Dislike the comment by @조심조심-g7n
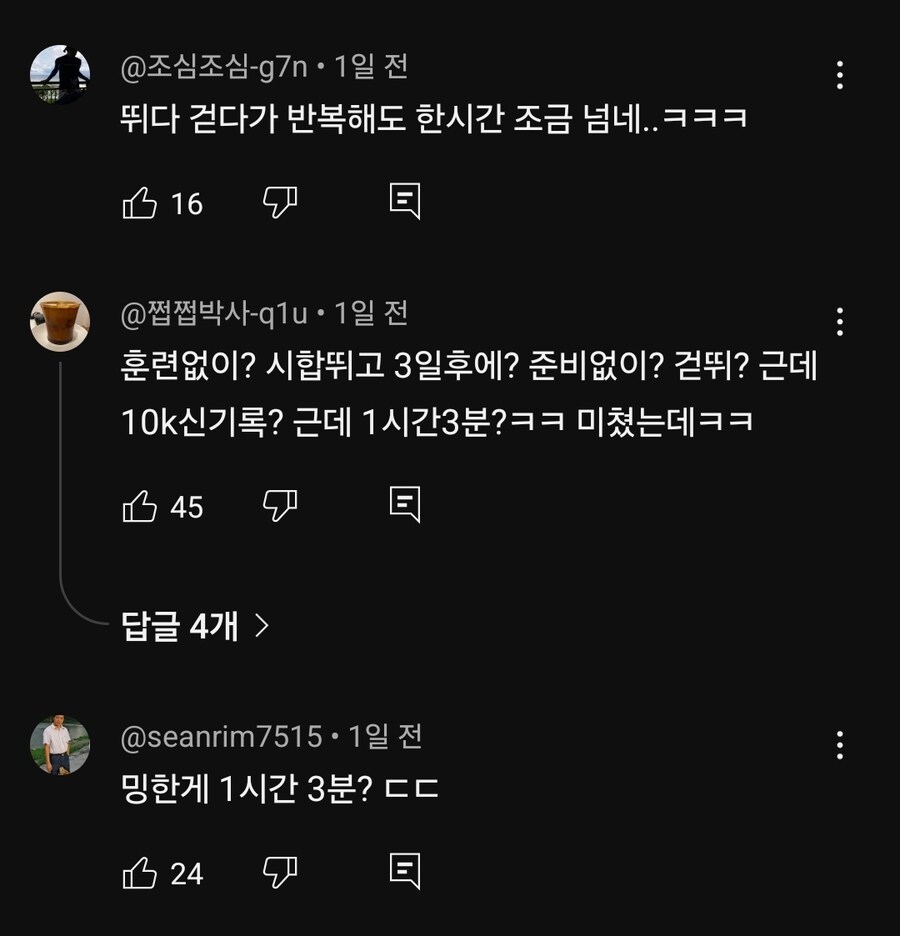This screenshot has width=900, height=936. (280, 203)
